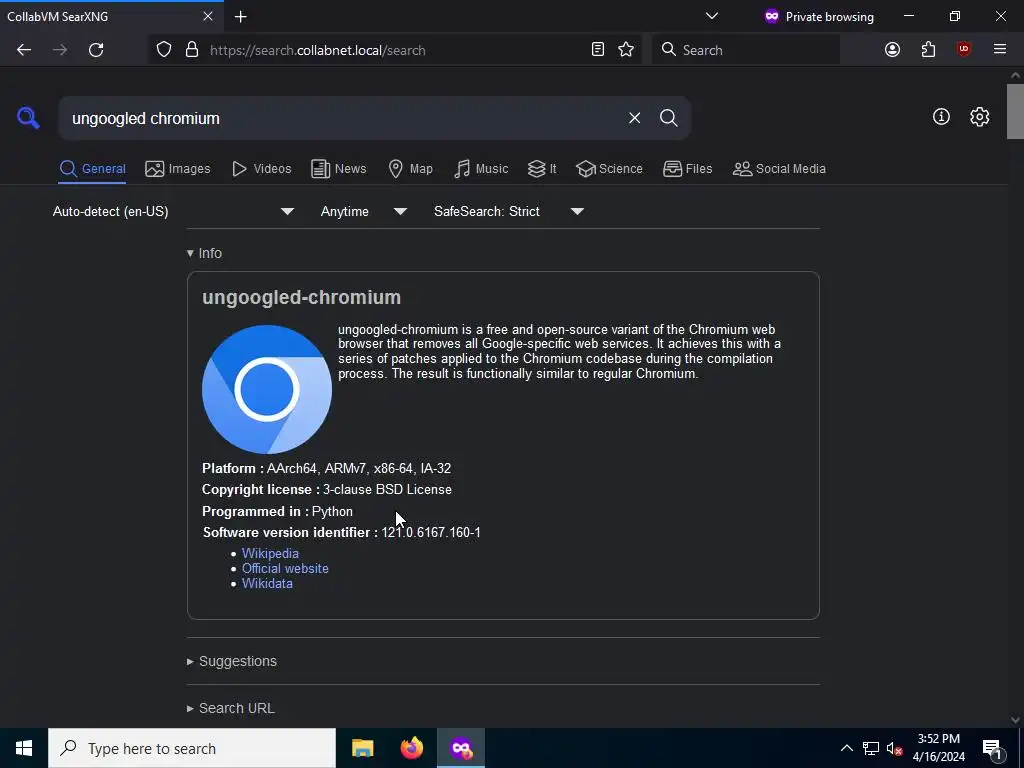Open the Official website link

point(285,568)
